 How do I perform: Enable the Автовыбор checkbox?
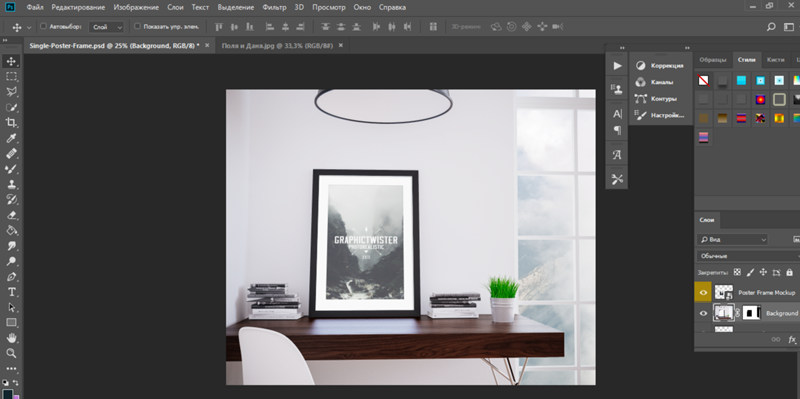click(43, 26)
